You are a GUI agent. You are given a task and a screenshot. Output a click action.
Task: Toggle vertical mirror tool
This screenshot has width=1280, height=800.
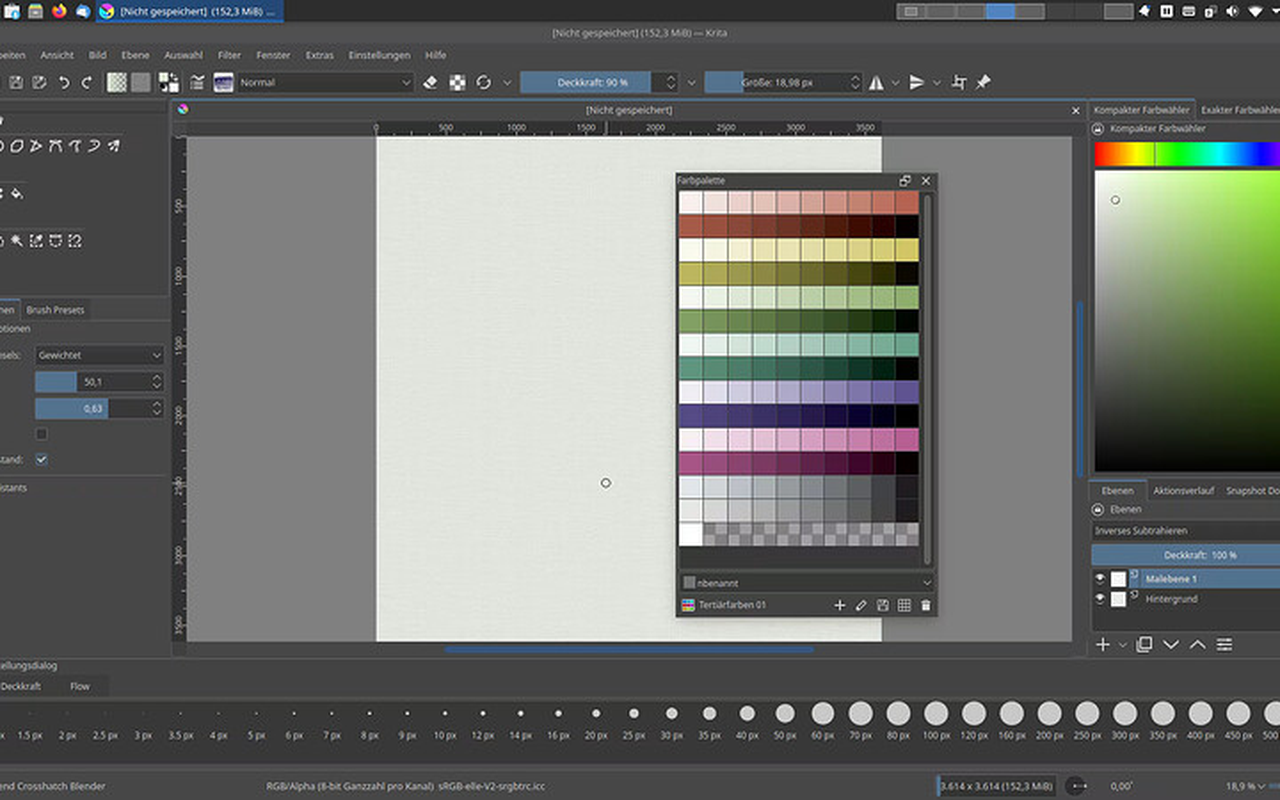point(917,83)
